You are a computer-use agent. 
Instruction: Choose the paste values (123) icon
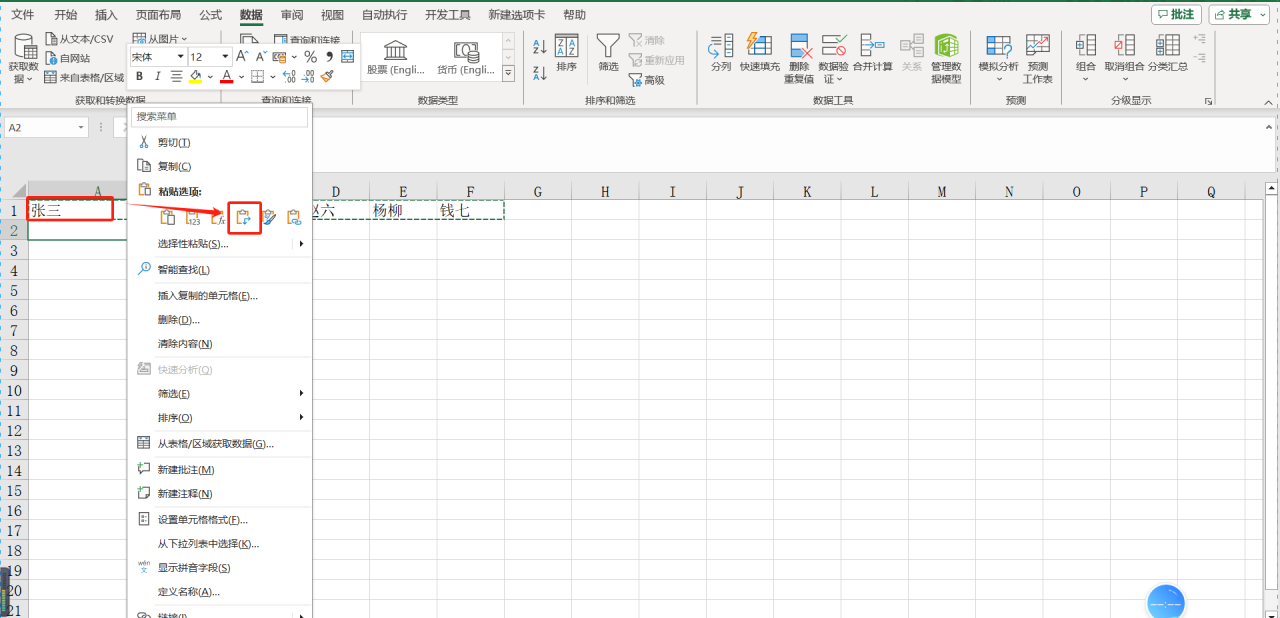pyautogui.click(x=194, y=217)
